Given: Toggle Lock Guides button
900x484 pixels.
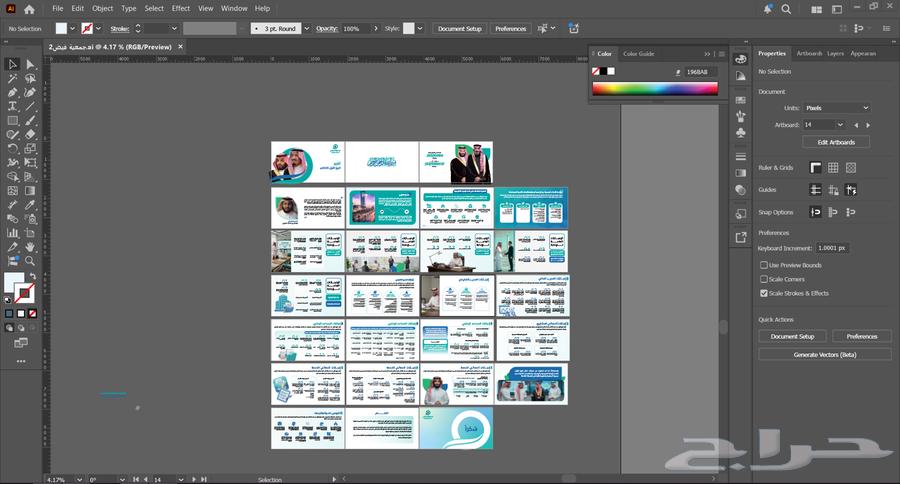Looking at the screenshot, I should click(833, 190).
